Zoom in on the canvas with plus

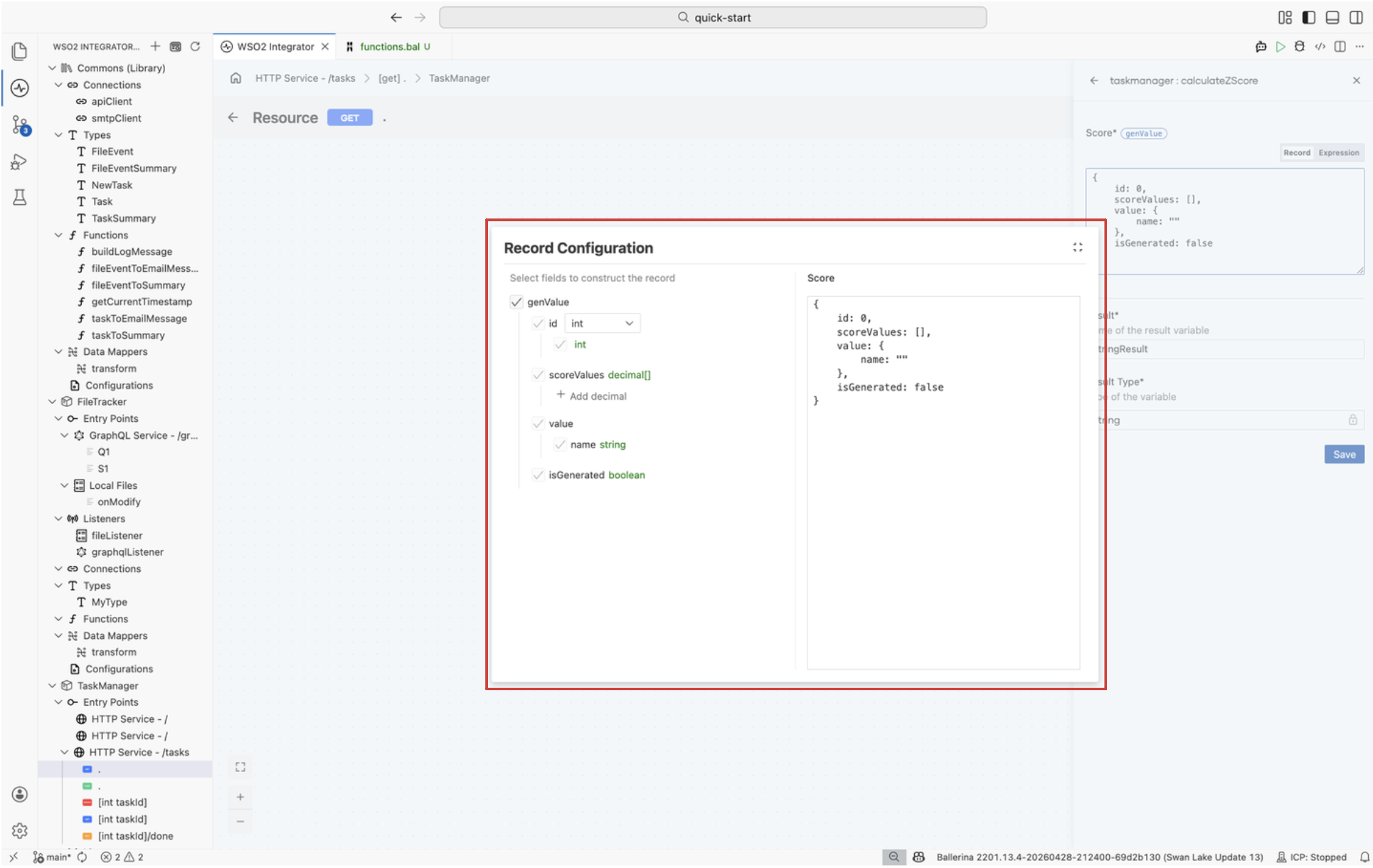(x=240, y=798)
